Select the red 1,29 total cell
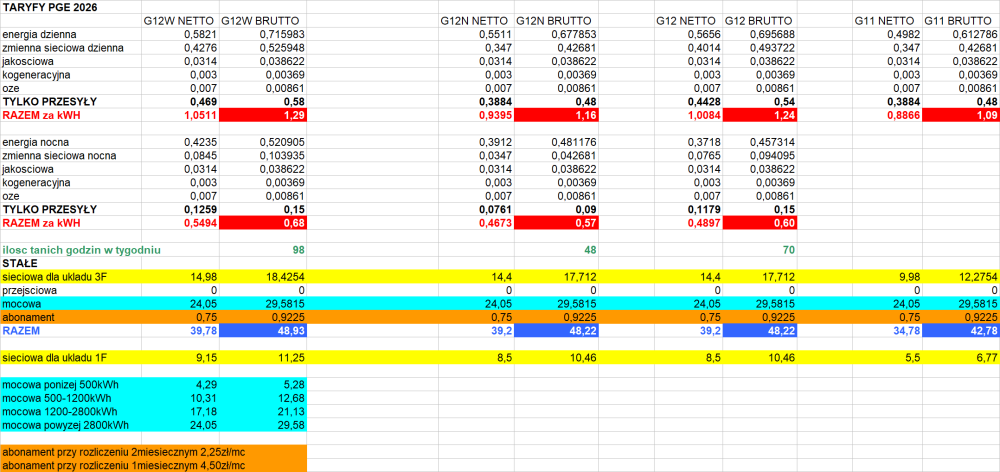Screen dimensions: 1000x472 click(262, 116)
